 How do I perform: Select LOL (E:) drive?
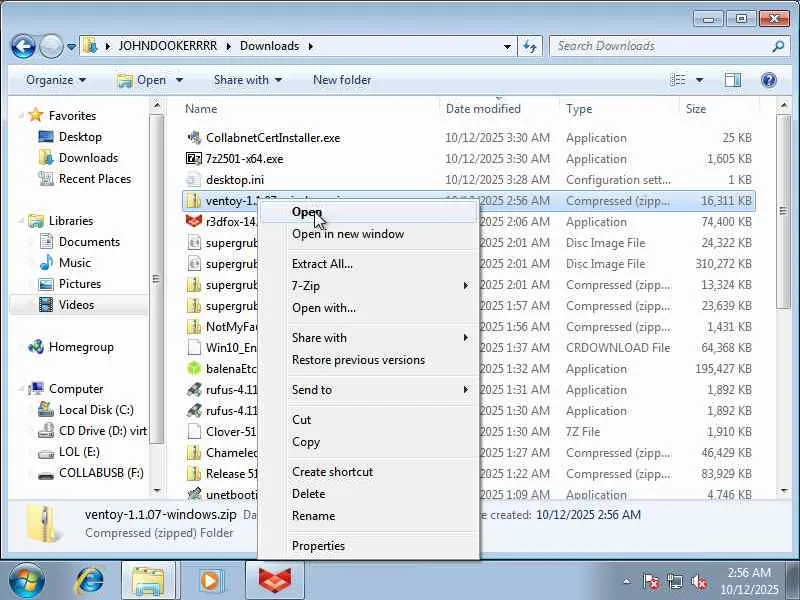79,452
